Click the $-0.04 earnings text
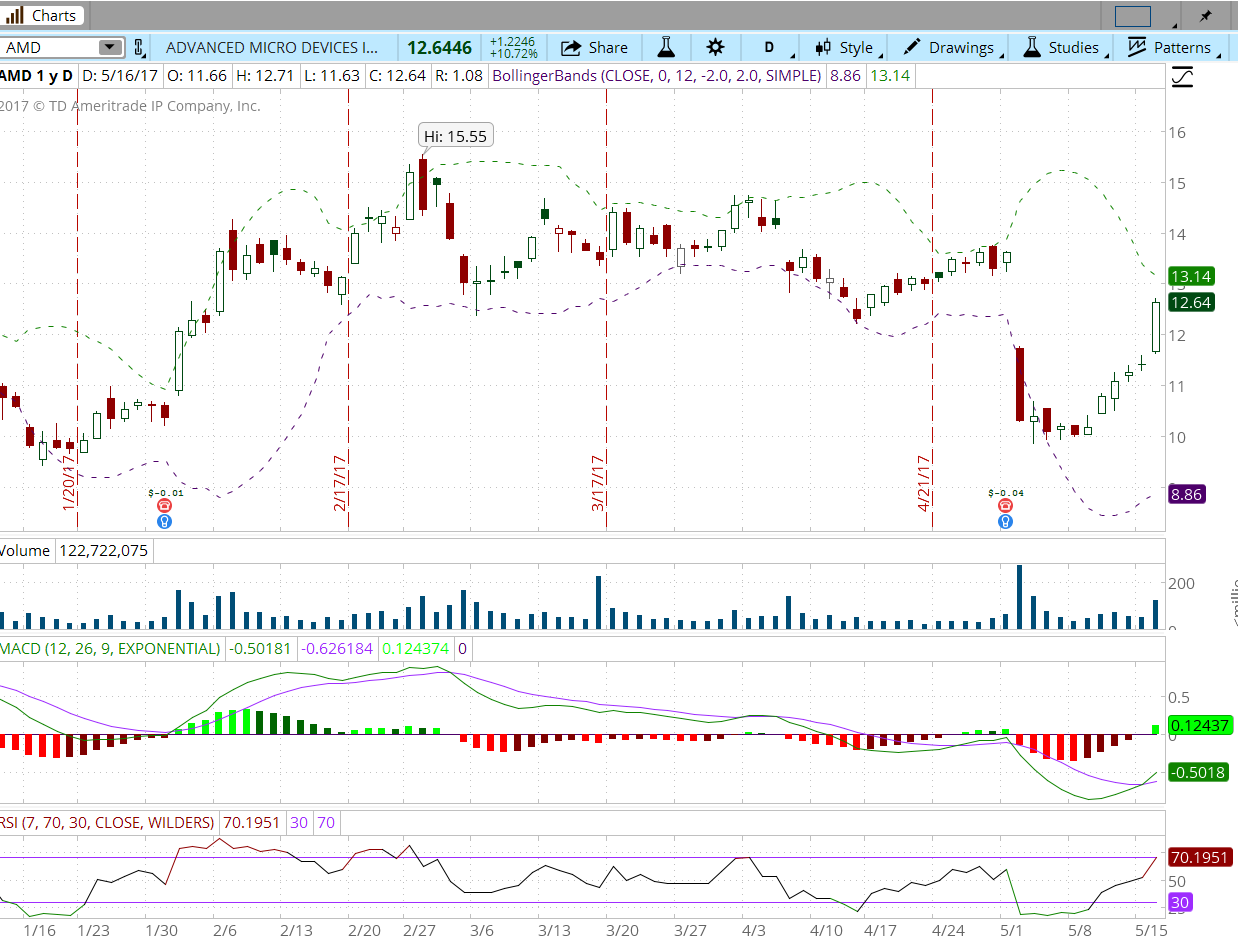Image resolution: width=1238 pixels, height=940 pixels. (1005, 492)
